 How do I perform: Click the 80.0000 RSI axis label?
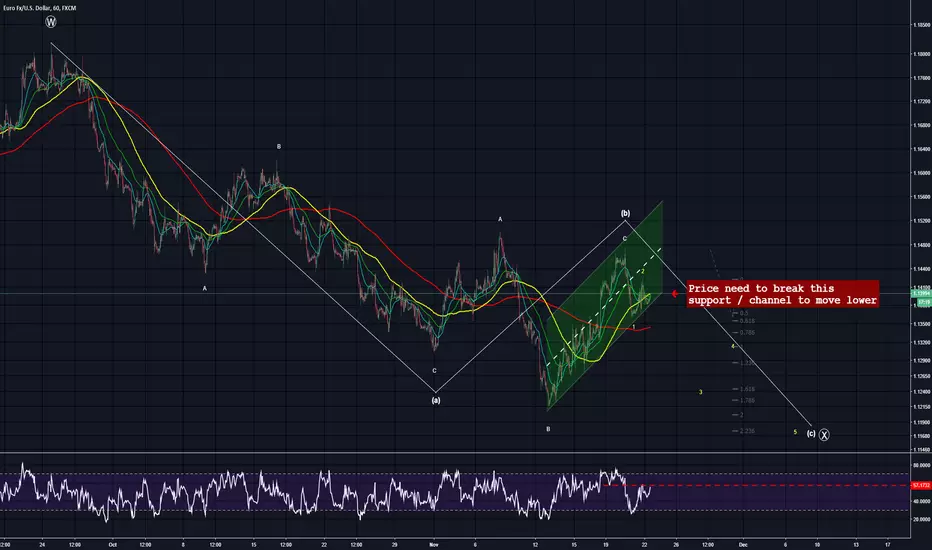click(x=921, y=465)
